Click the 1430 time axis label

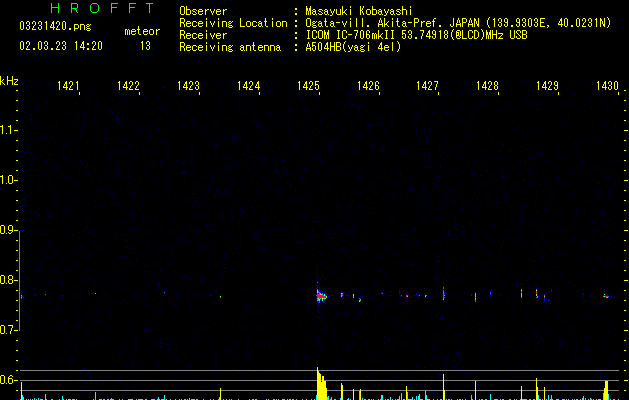click(607, 86)
